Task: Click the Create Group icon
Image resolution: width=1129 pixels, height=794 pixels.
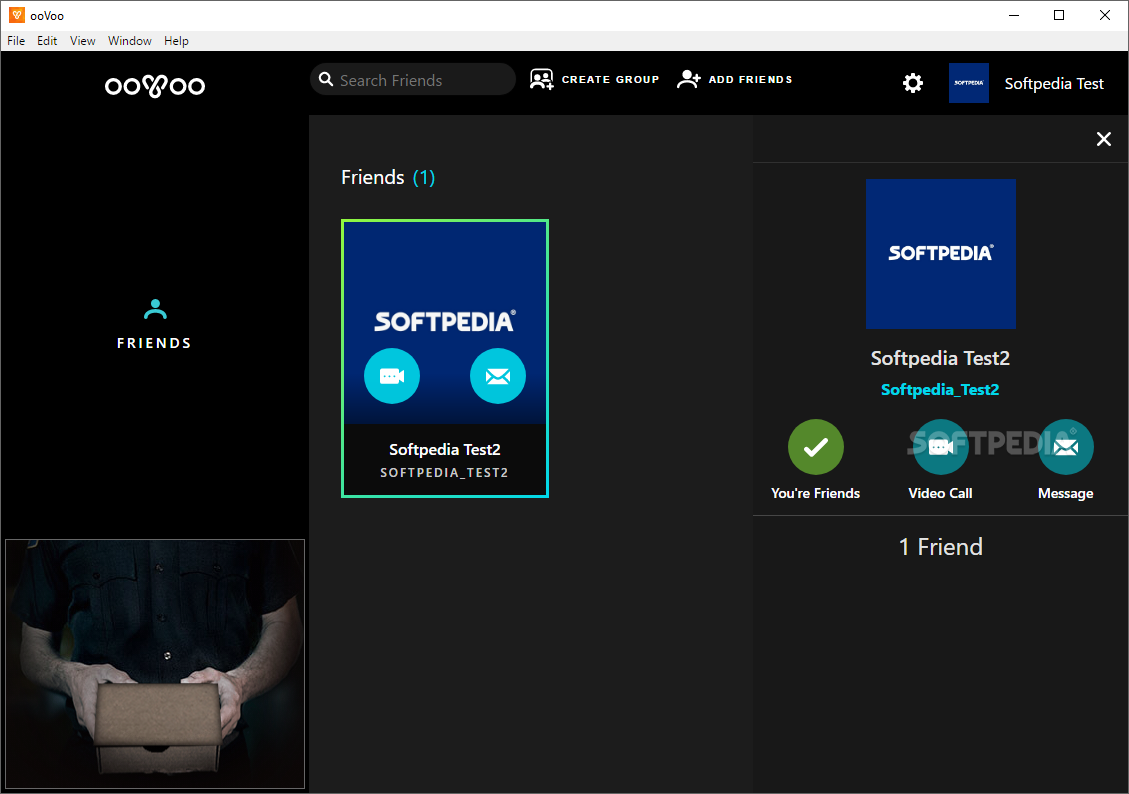Action: tap(541, 79)
